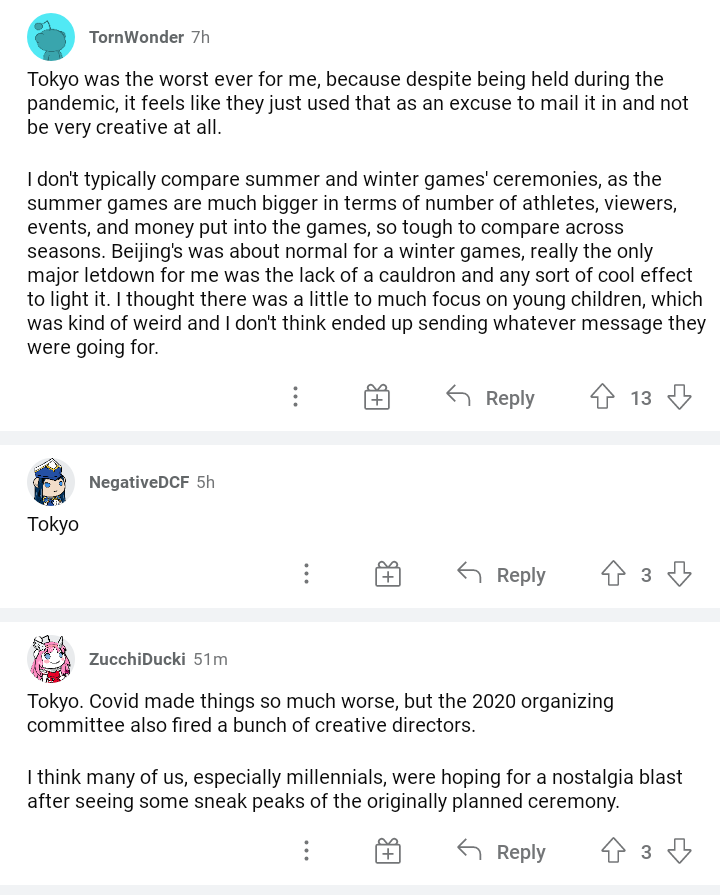Image resolution: width=720 pixels, height=895 pixels.
Task: Upvote ZucchiDucki's comment
Action: click(612, 852)
